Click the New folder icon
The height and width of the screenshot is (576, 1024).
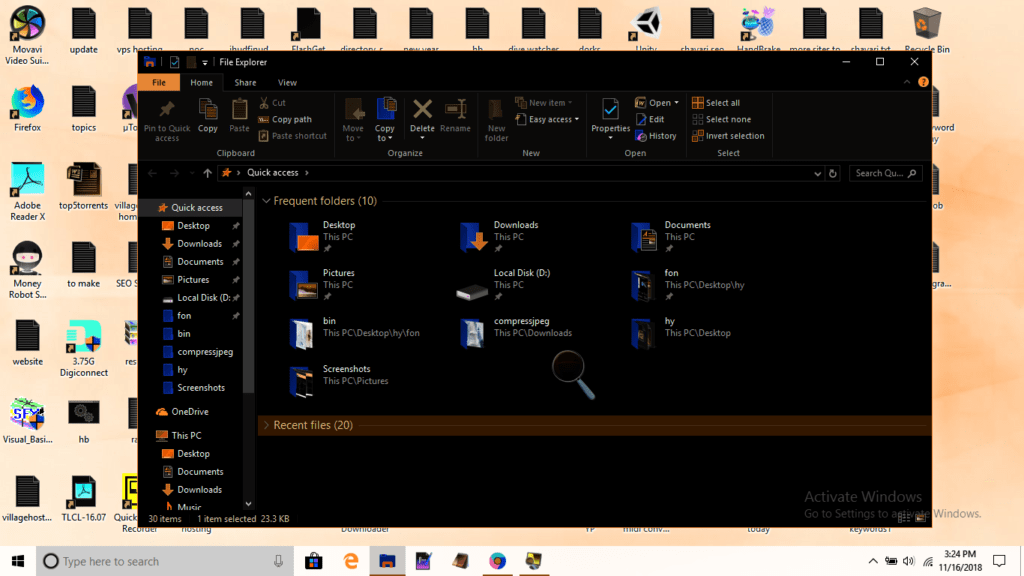pyautogui.click(x=496, y=118)
